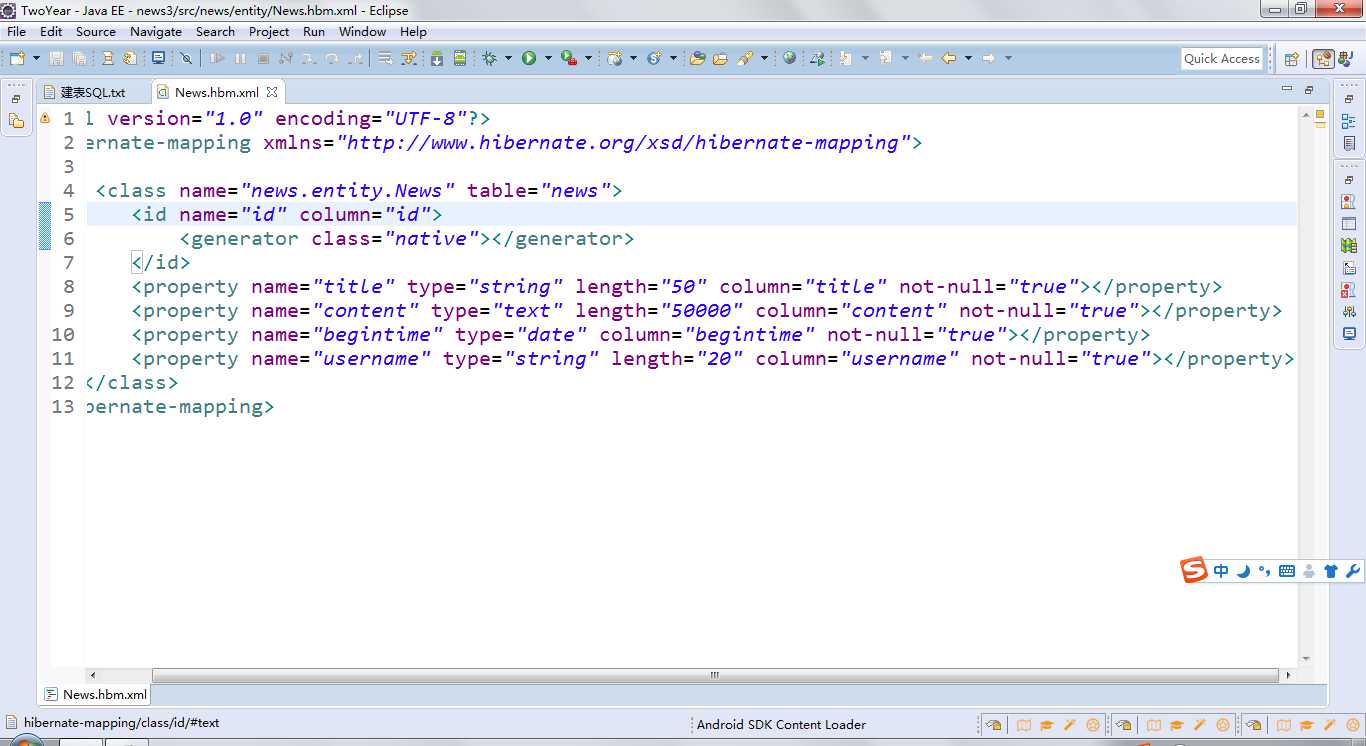The image size is (1366, 746).
Task: Toggle the Sogou soft keyboard icon
Action: point(1287,571)
